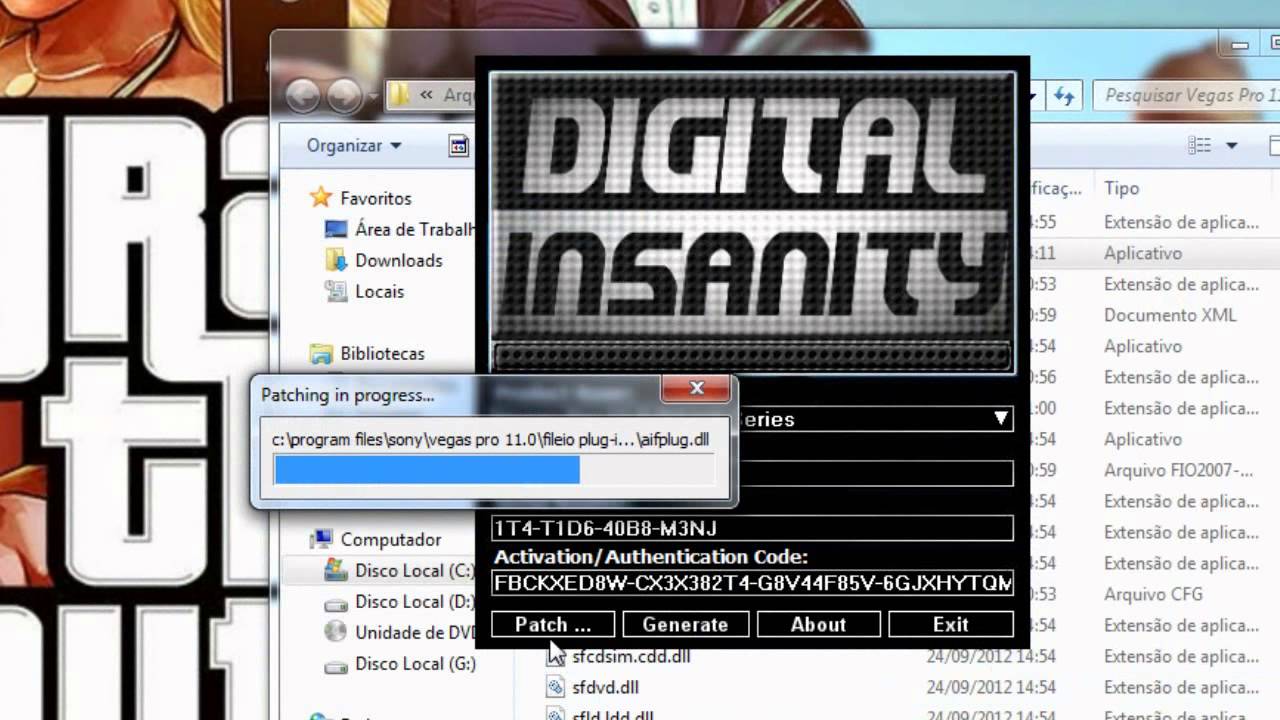Close the Patching in progress dialog
This screenshot has width=1280, height=720.
pyautogui.click(x=697, y=388)
